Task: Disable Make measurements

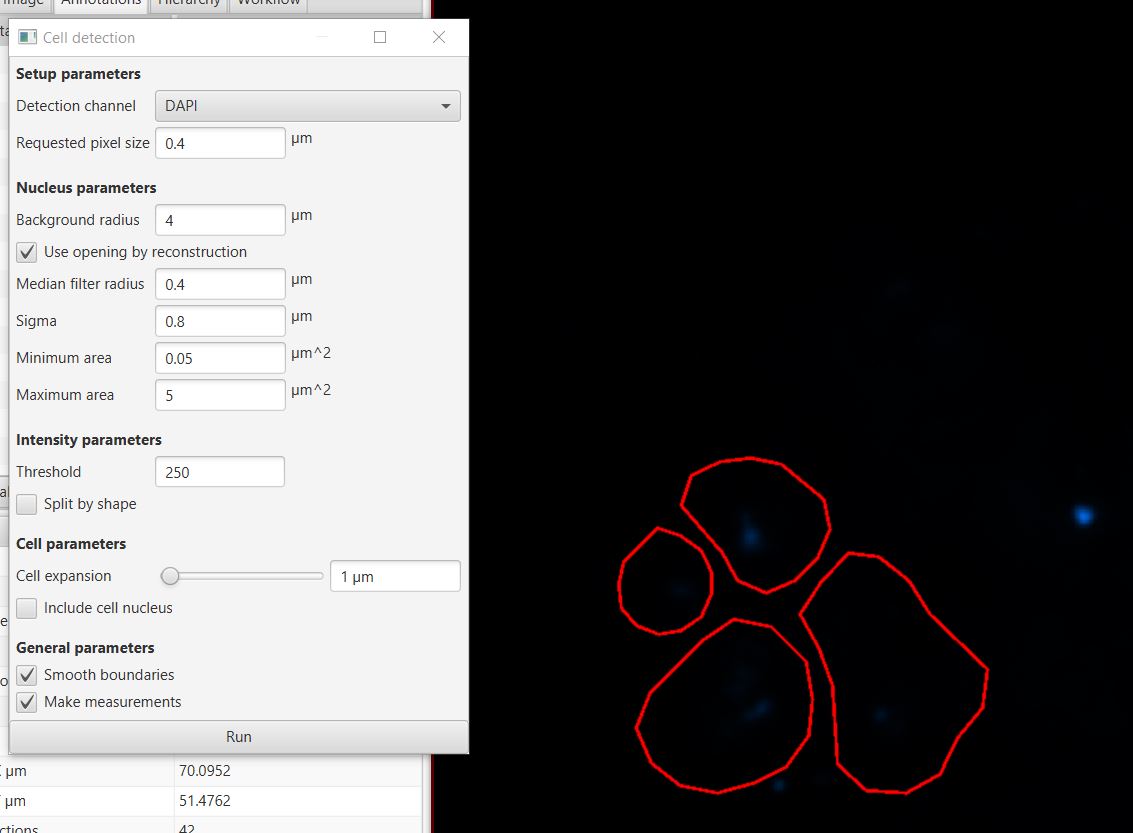Action: [26, 702]
